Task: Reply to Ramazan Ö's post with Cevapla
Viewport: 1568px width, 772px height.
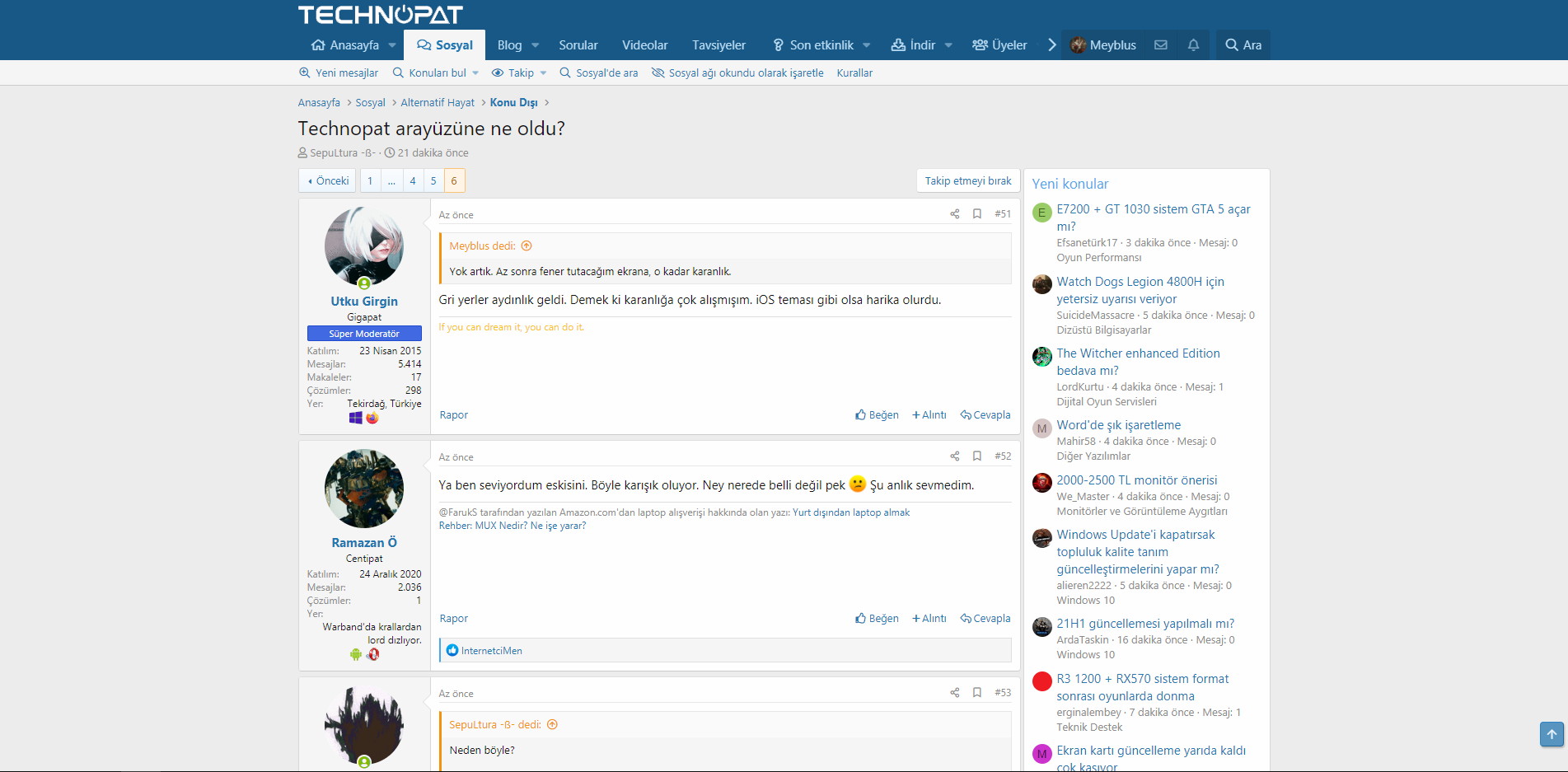Action: (985, 619)
